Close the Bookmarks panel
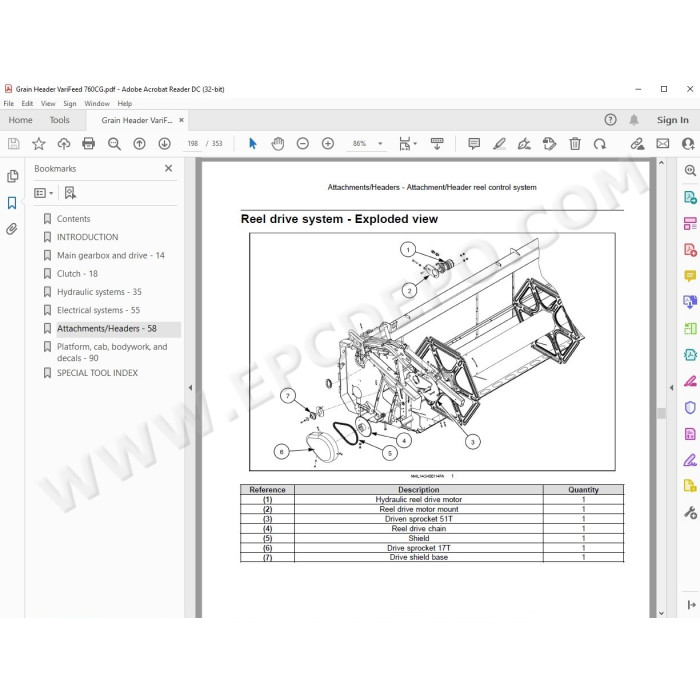Image resolution: width=700 pixels, height=700 pixels. 168,168
